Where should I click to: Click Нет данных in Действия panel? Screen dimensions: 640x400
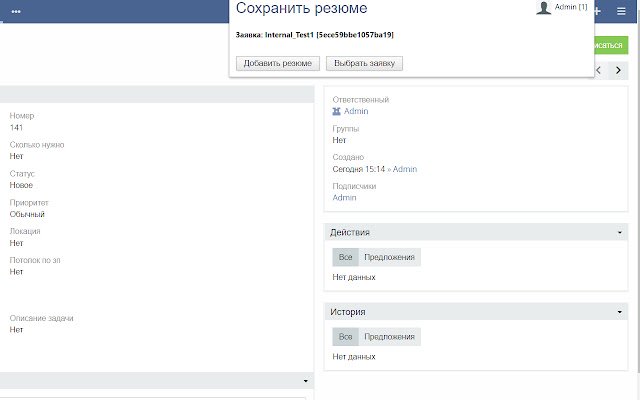(354, 277)
